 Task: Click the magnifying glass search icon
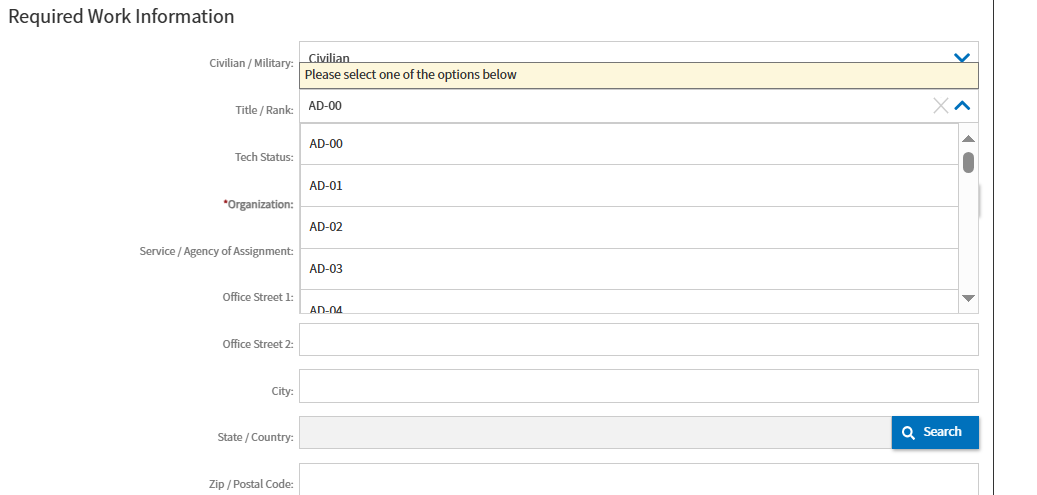click(908, 433)
